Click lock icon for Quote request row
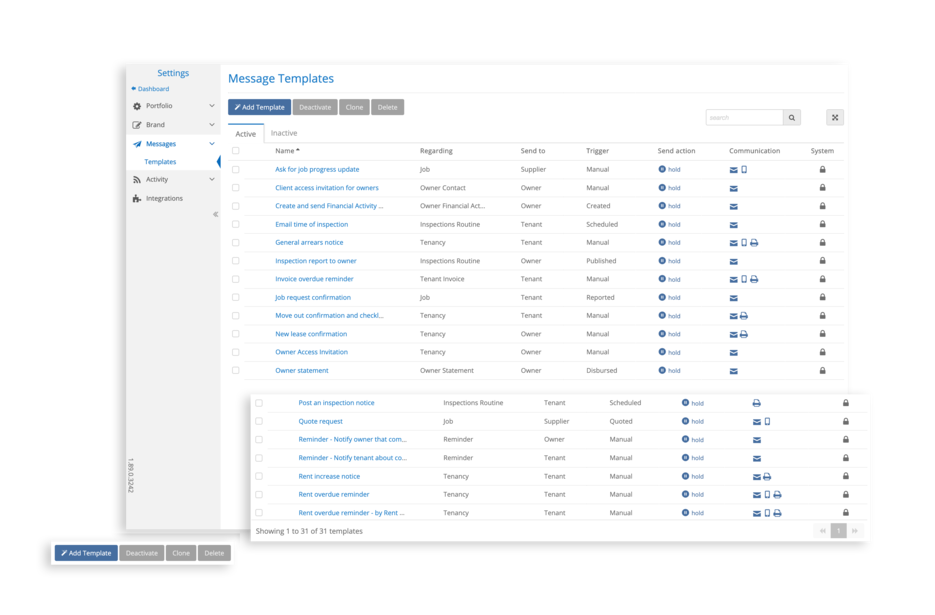The height and width of the screenshot is (615, 935). click(x=846, y=422)
